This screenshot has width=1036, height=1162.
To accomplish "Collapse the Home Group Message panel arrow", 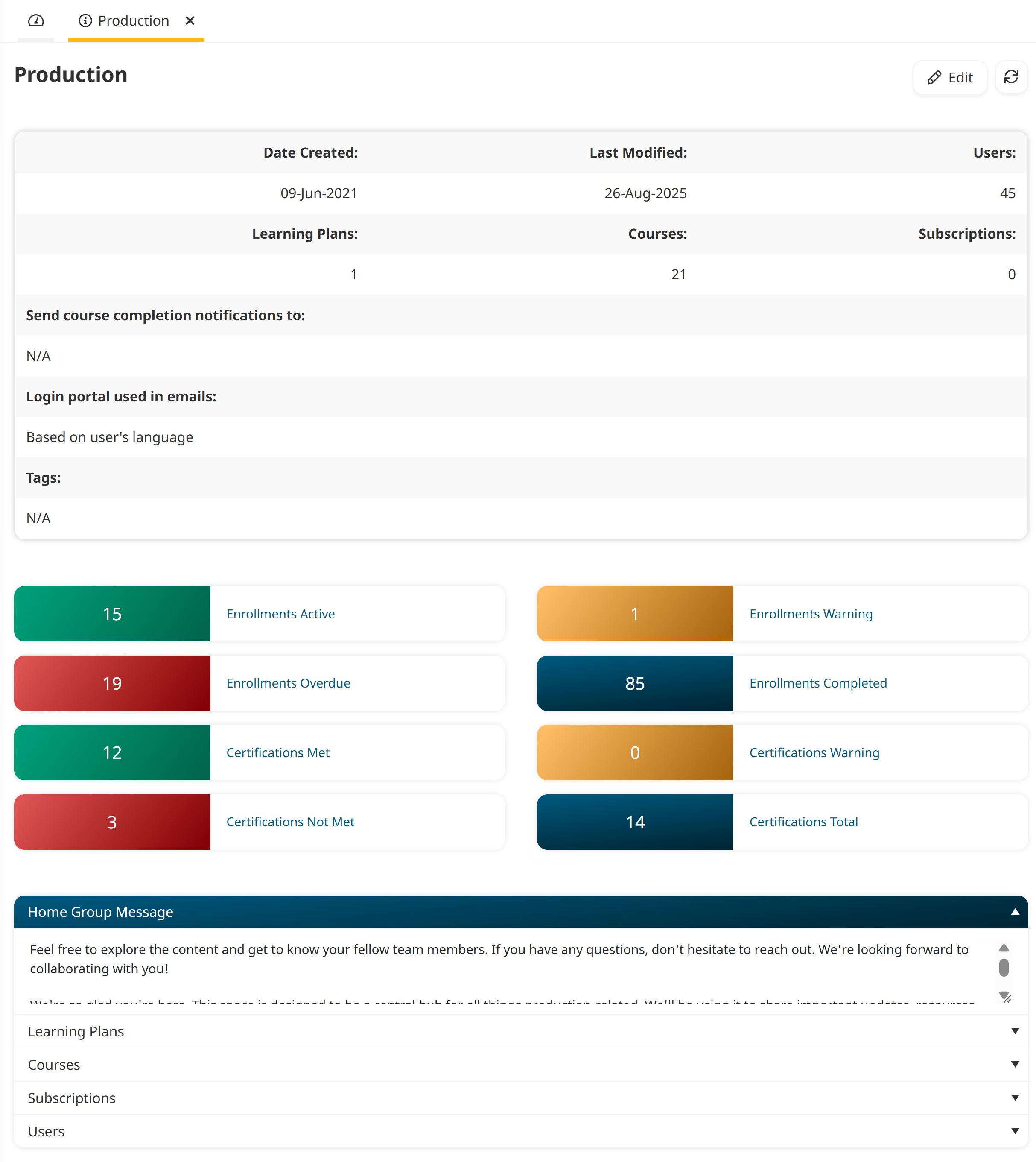I will click(1015, 911).
